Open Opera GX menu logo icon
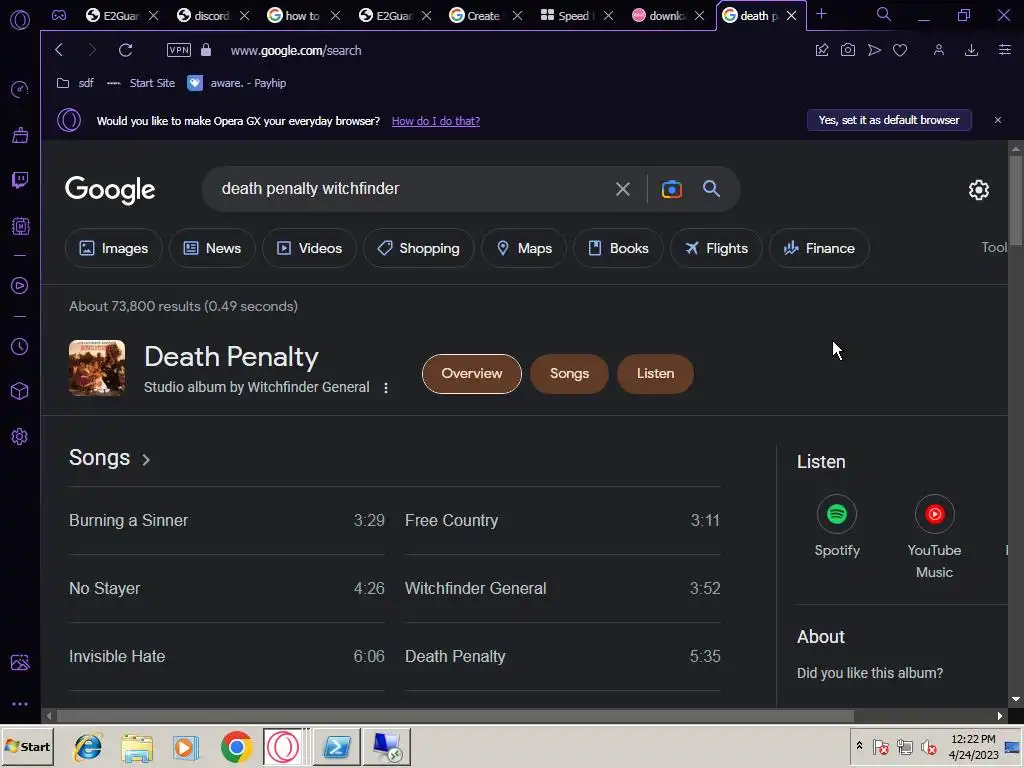This screenshot has width=1024, height=768. (x=20, y=20)
